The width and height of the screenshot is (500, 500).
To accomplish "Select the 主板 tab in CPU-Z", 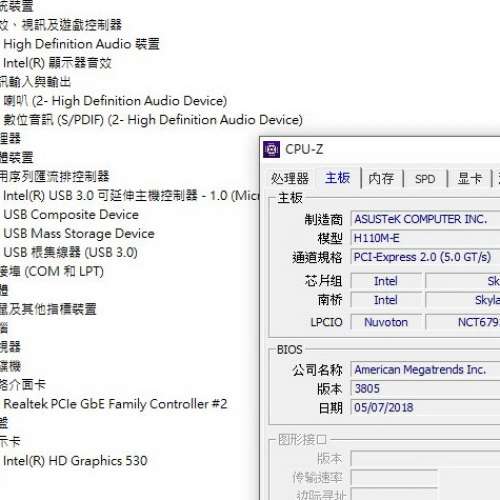I will 338,178.
